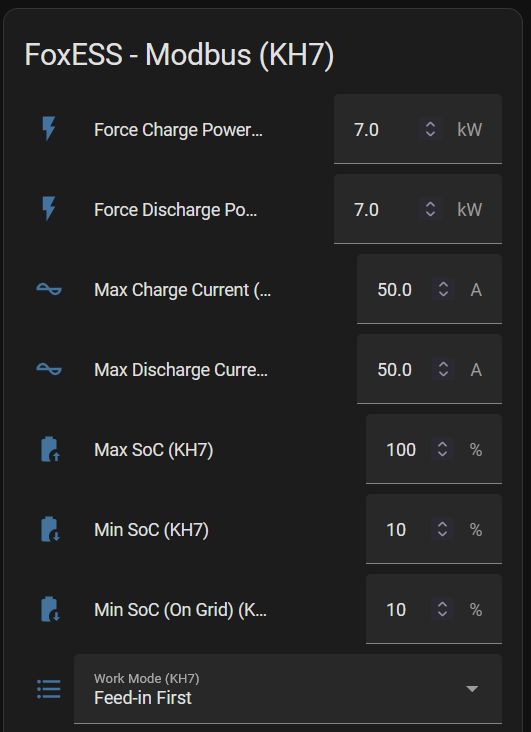Image resolution: width=531 pixels, height=732 pixels.
Task: Click the Max SoC battery-up icon
Action: click(x=50, y=450)
